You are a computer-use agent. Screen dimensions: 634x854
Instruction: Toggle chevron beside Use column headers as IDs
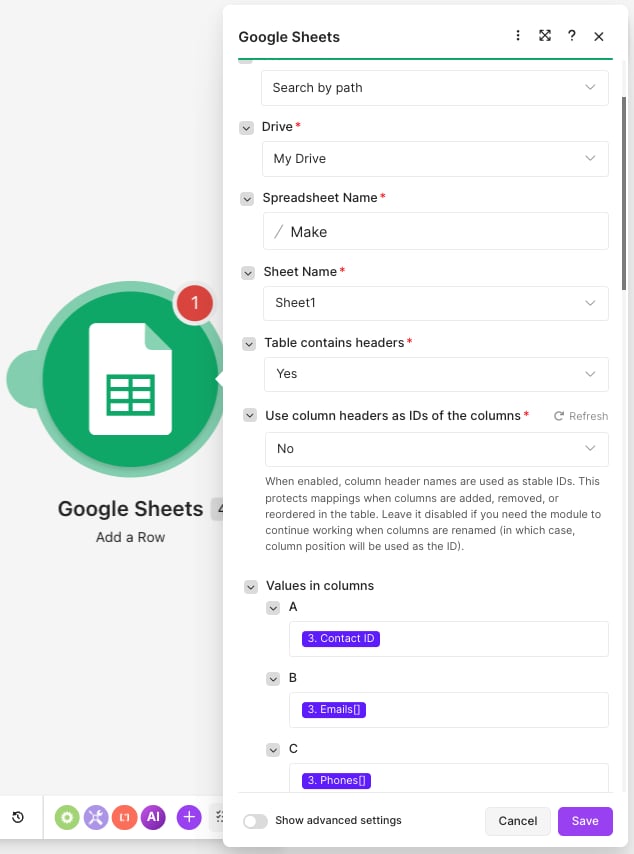pyautogui.click(x=249, y=416)
